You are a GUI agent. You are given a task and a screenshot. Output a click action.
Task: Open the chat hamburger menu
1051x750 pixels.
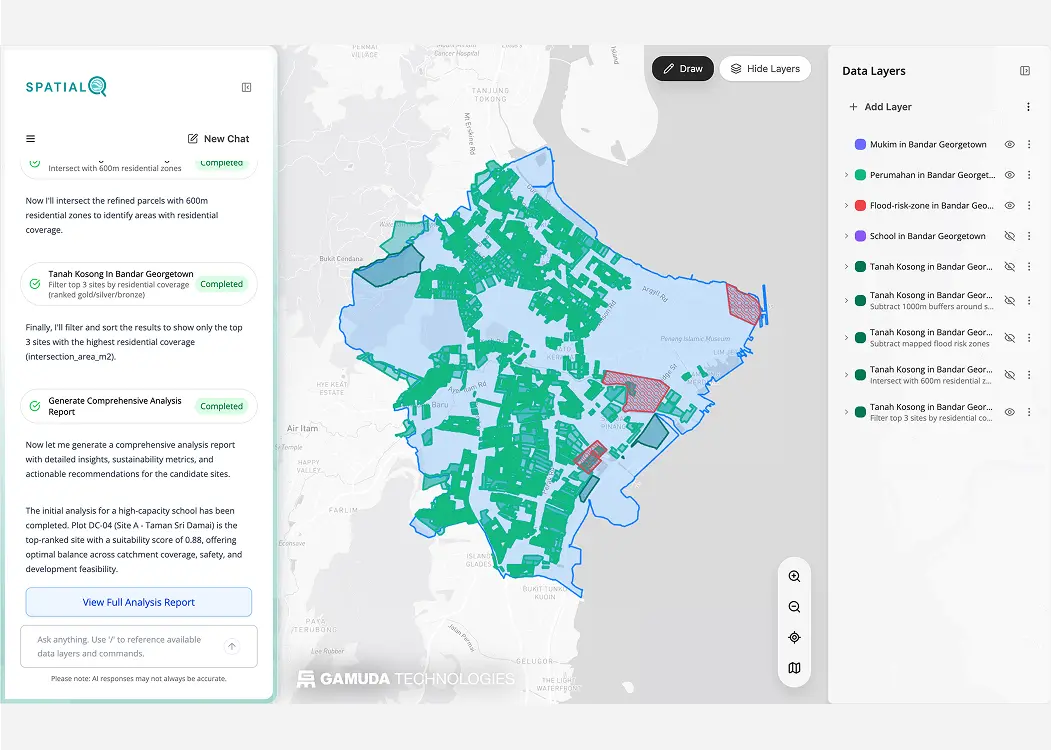point(30,139)
